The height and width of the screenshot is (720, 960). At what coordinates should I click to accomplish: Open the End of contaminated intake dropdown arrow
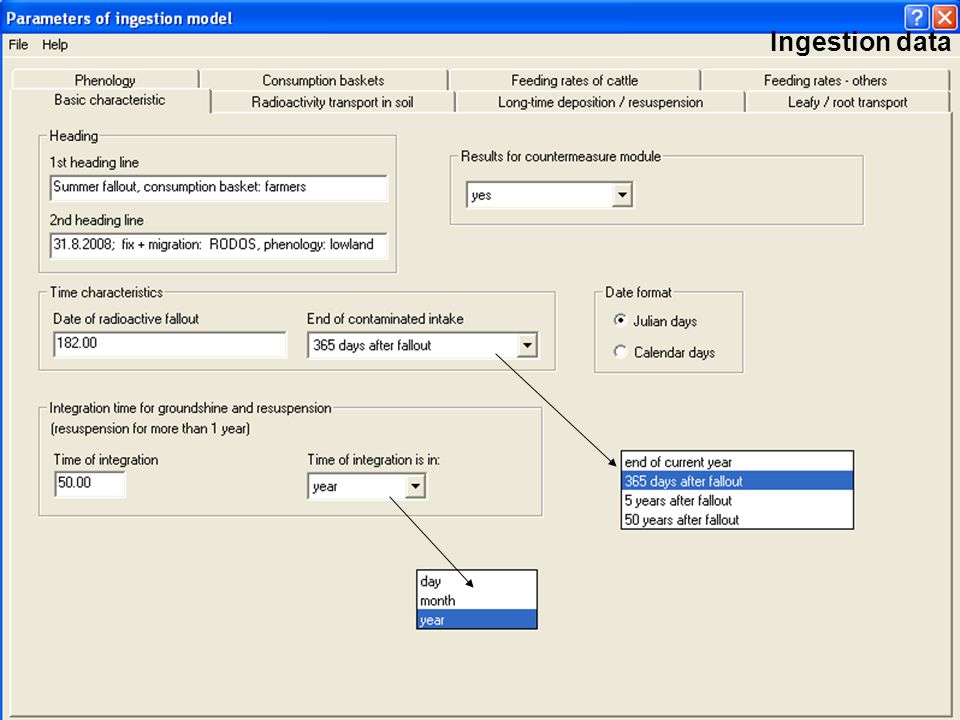pos(527,345)
